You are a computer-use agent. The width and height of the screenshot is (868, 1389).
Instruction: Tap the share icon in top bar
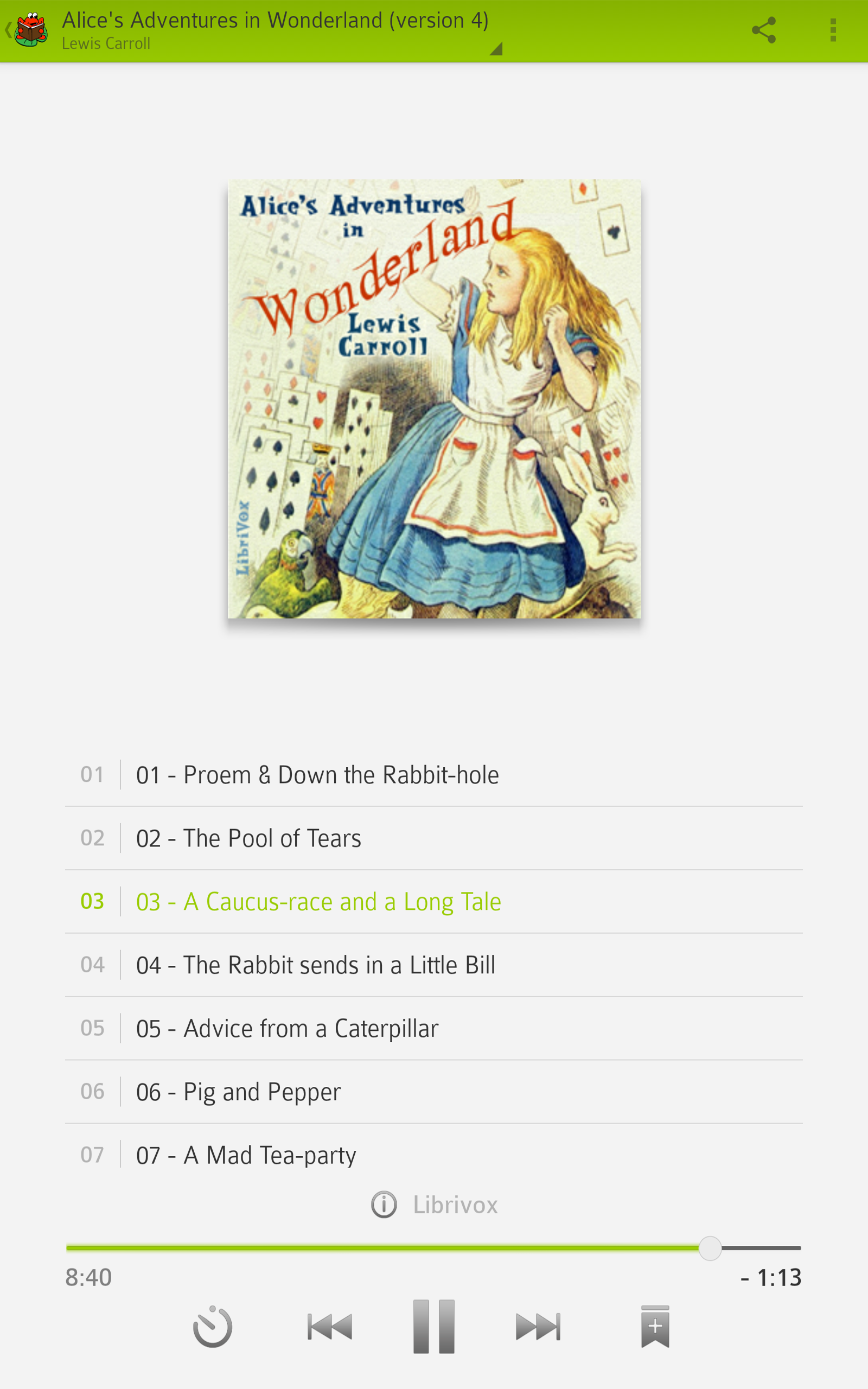tap(763, 30)
